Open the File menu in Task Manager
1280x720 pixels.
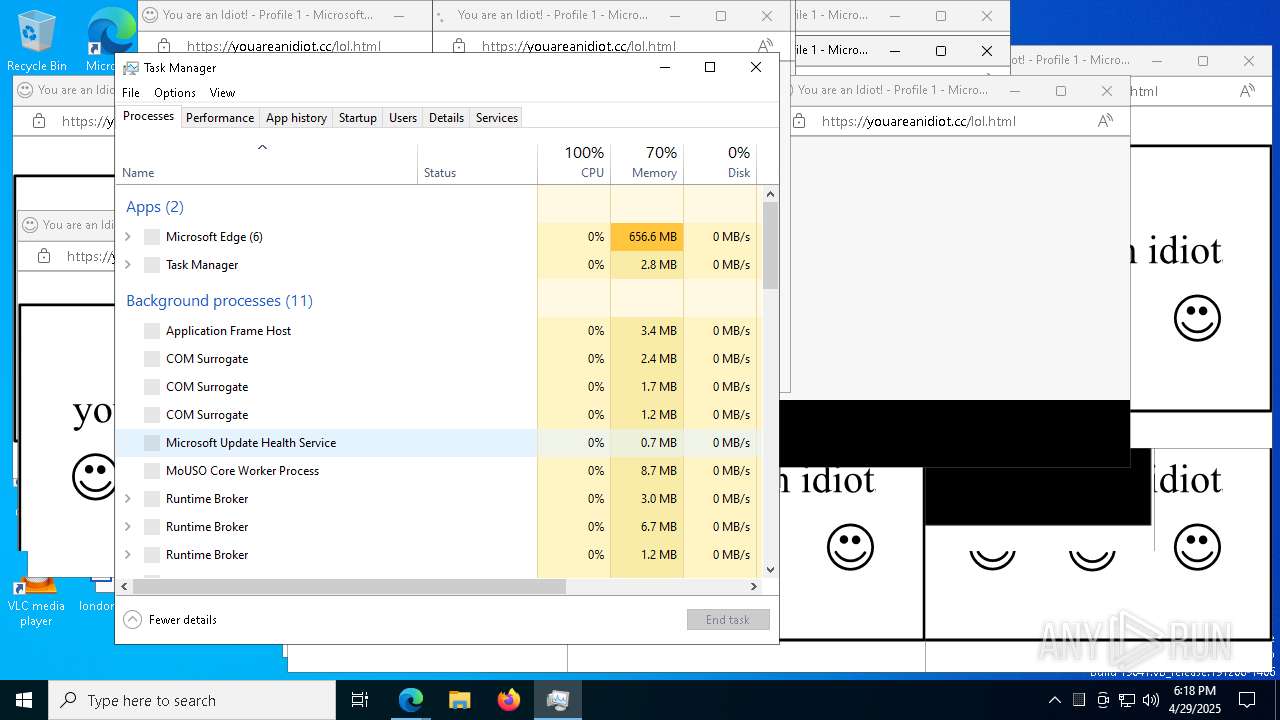(x=131, y=93)
